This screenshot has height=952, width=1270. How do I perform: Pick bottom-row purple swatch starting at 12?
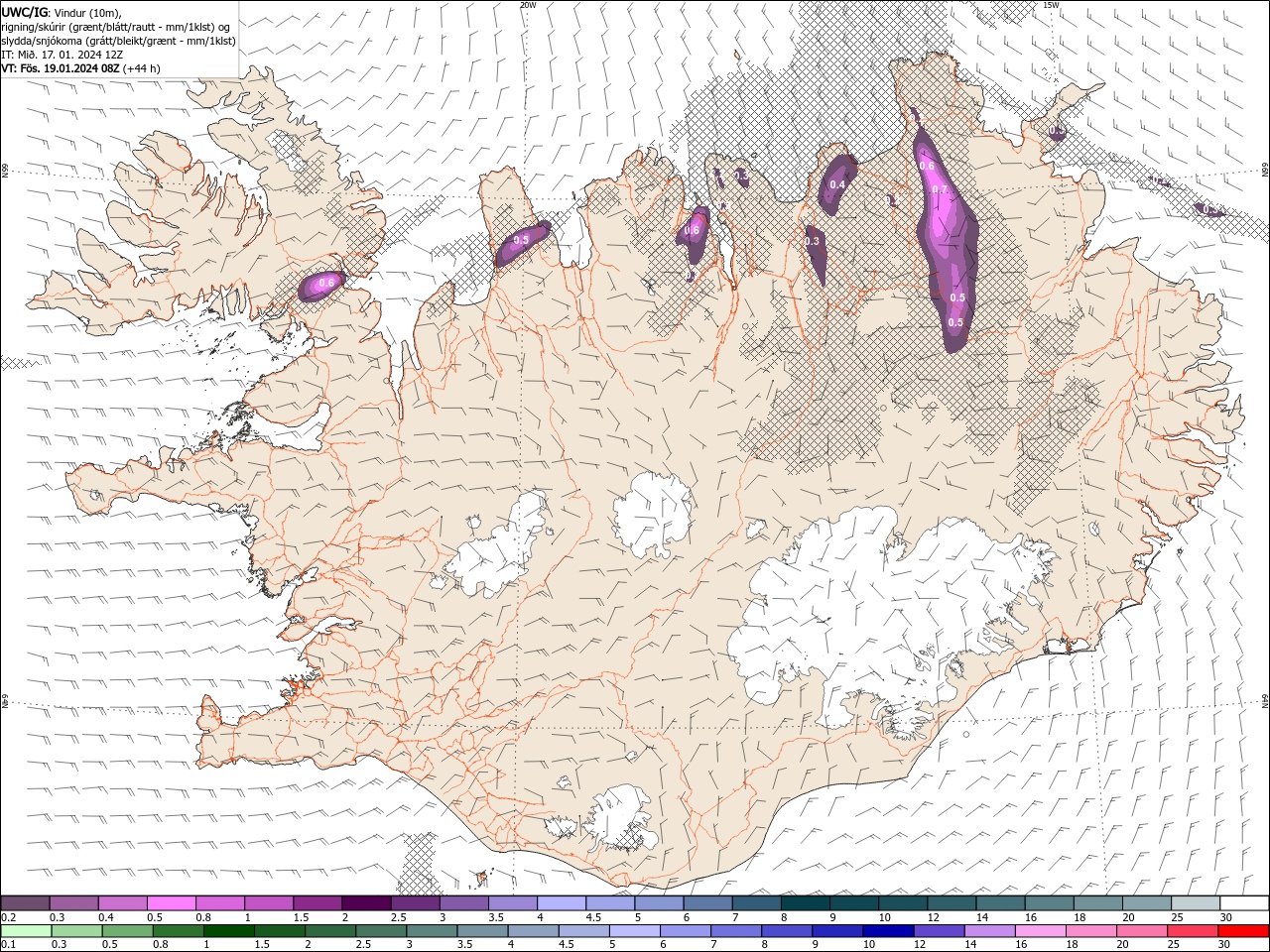[x=938, y=931]
